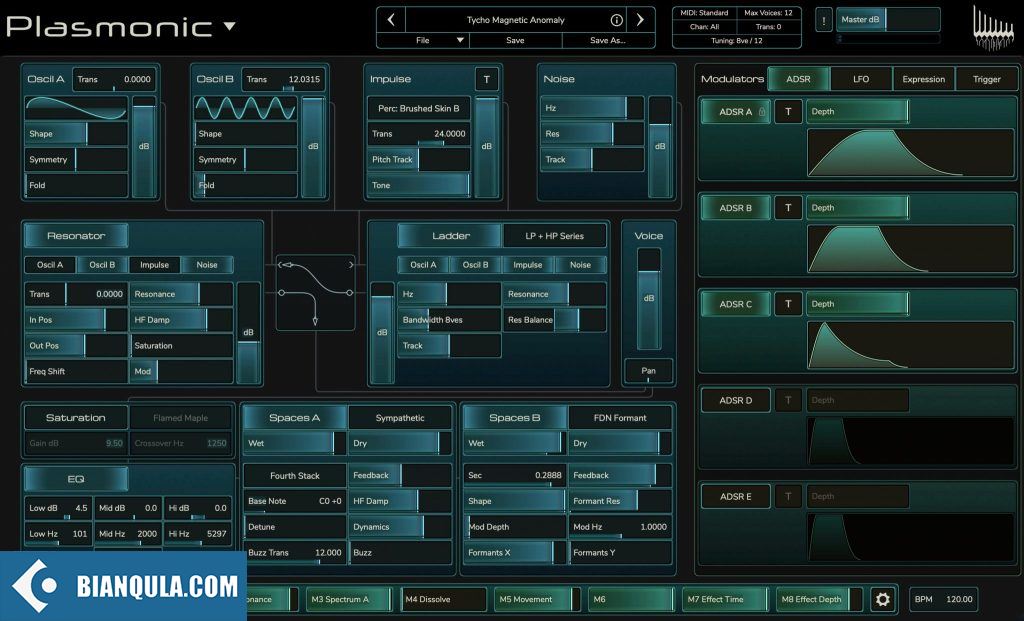Toggle Impulse input in Ladder filter

pos(528,264)
